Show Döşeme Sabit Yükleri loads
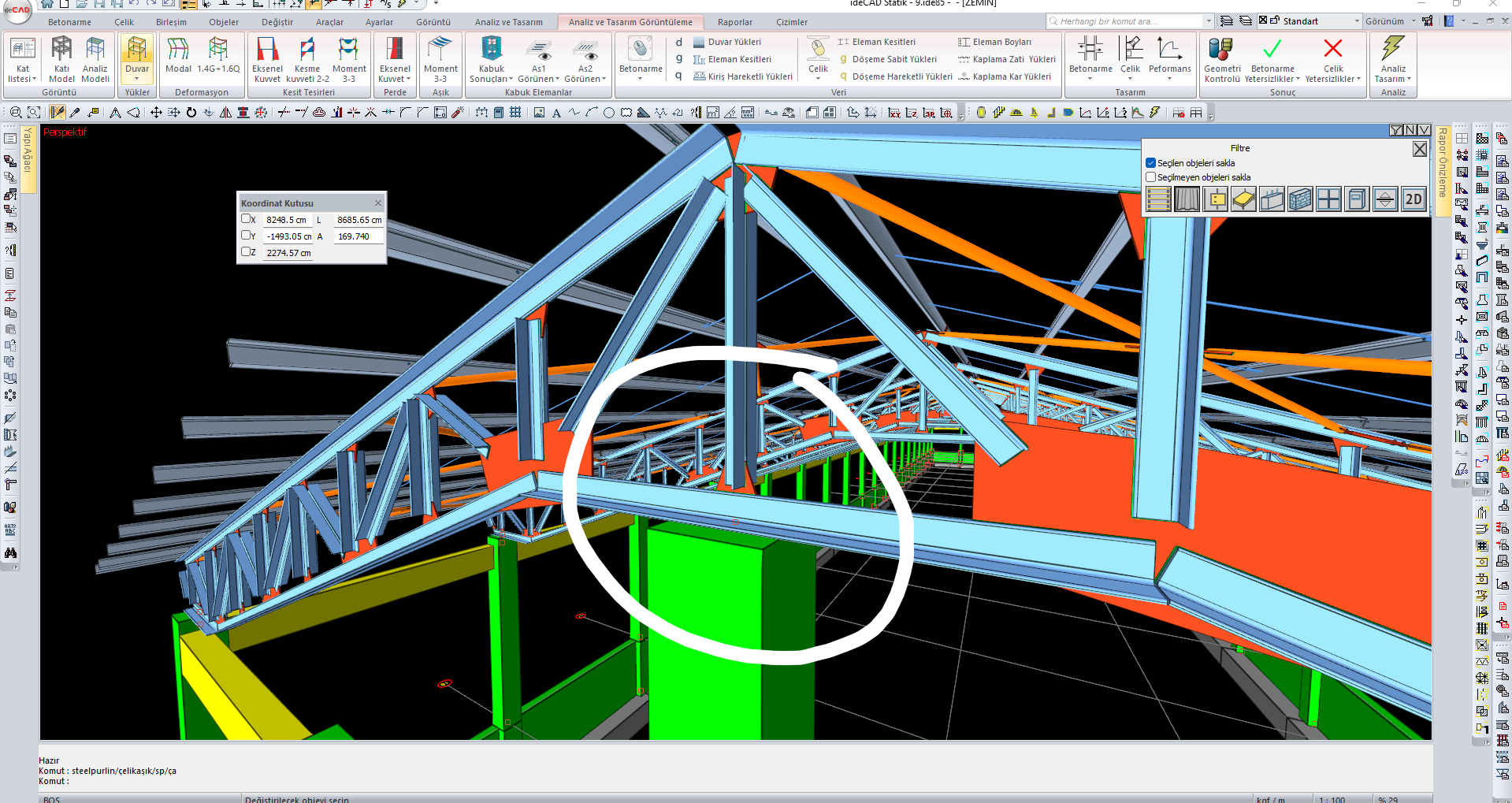Screen dimensions: 1512x803 tap(887, 59)
